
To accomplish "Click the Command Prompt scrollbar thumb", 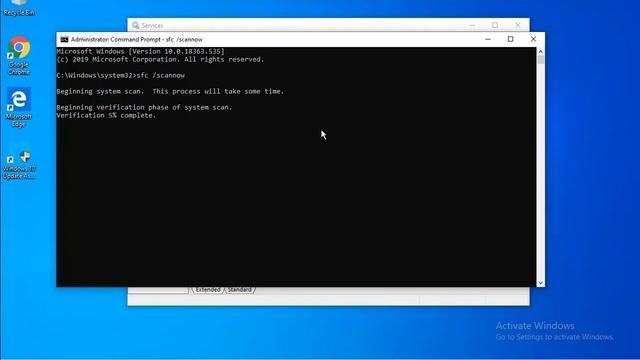I will 540,60.
